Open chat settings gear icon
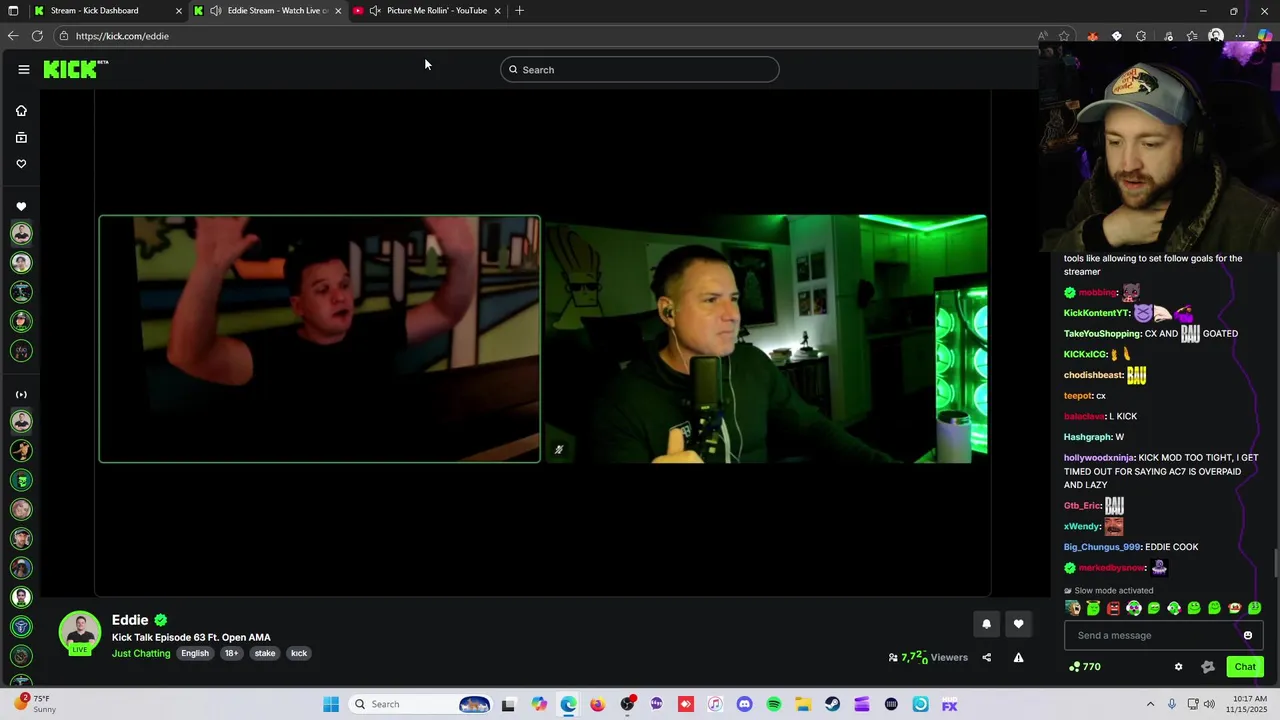The image size is (1280, 720). pyautogui.click(x=1178, y=667)
